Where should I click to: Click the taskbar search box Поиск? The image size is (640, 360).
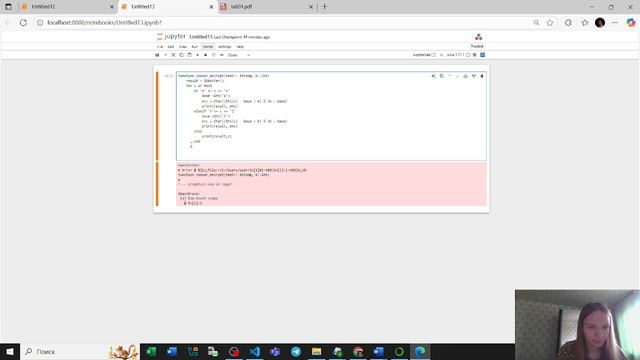click(x=80, y=351)
